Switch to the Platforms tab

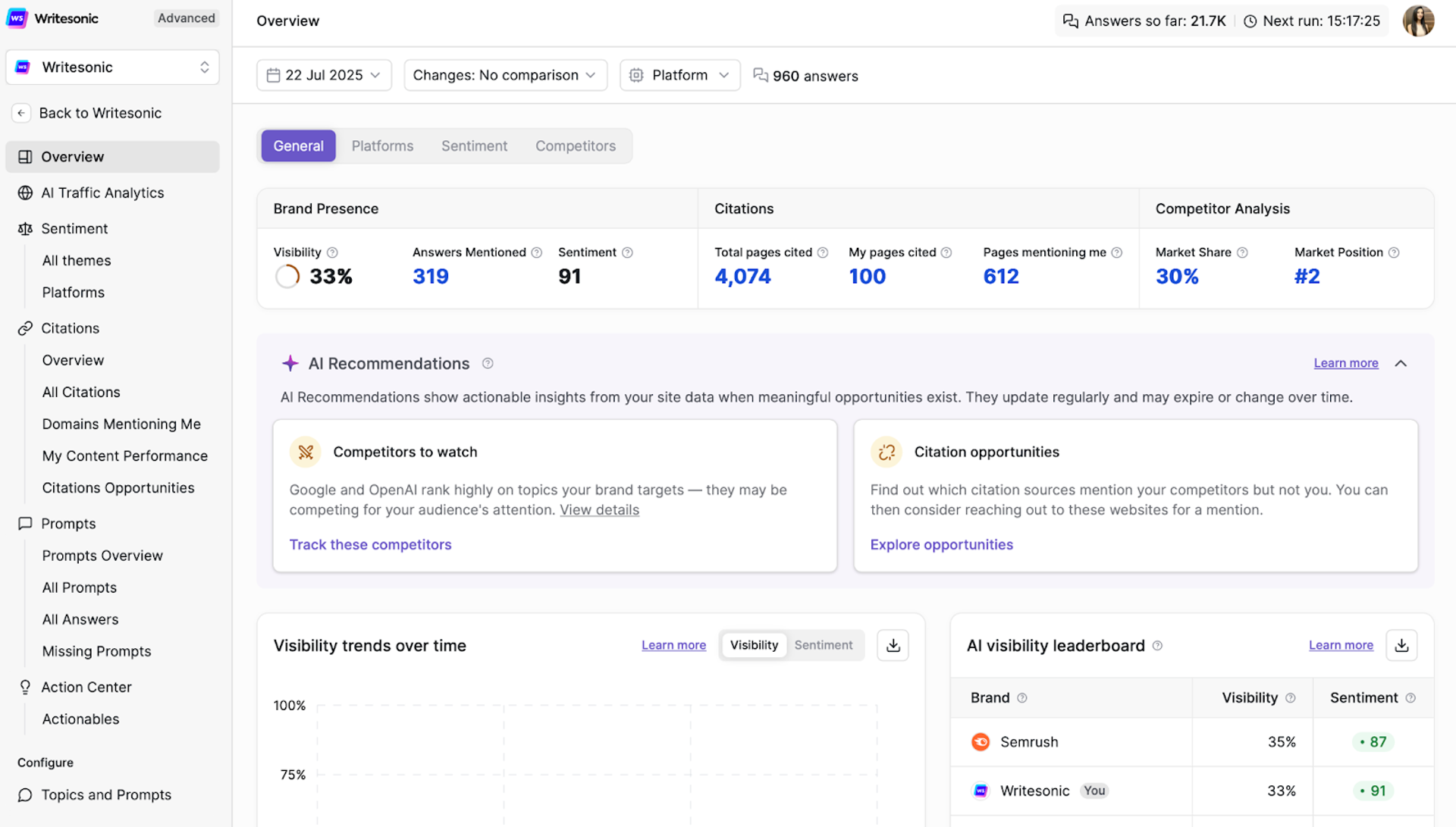click(x=382, y=146)
